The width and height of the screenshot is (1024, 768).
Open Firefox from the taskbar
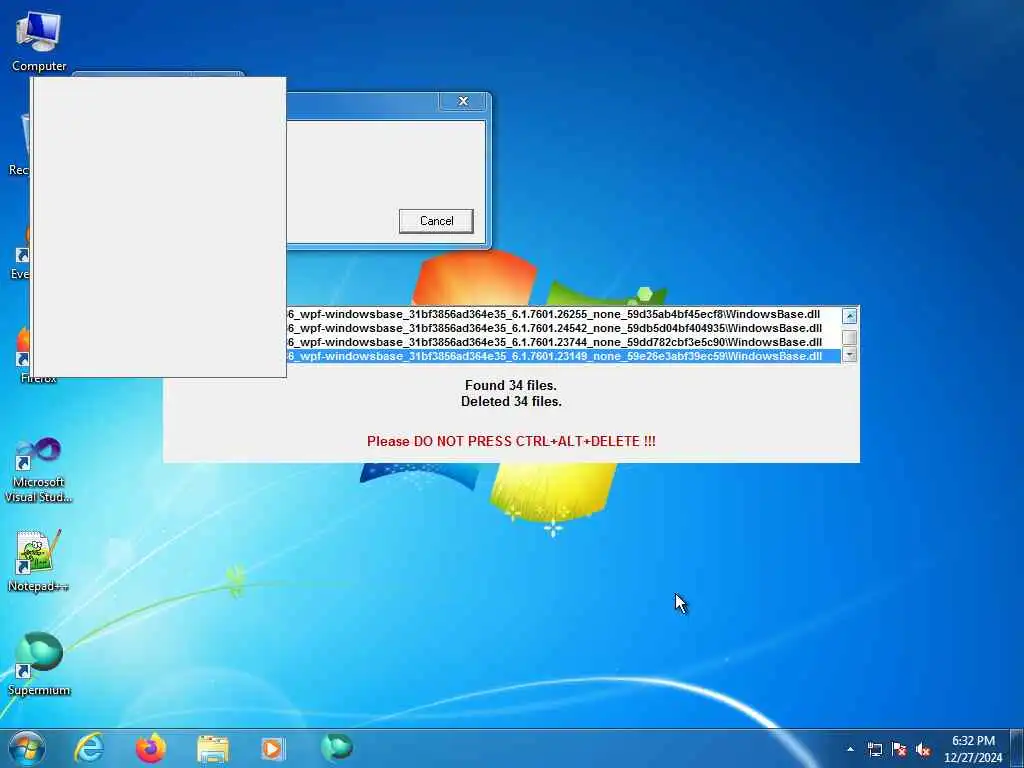coord(151,748)
